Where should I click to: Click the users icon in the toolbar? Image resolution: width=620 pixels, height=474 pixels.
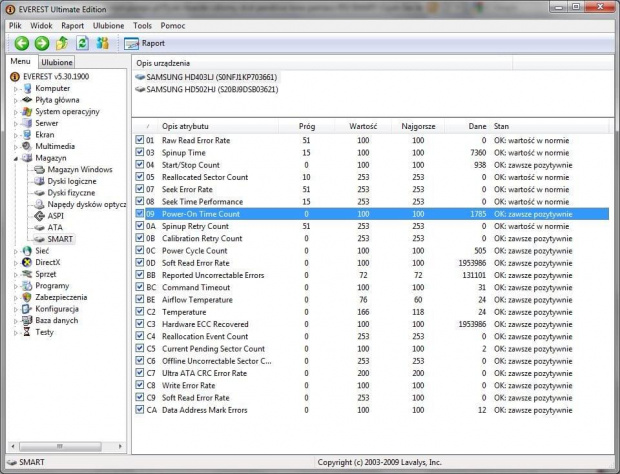pos(102,43)
